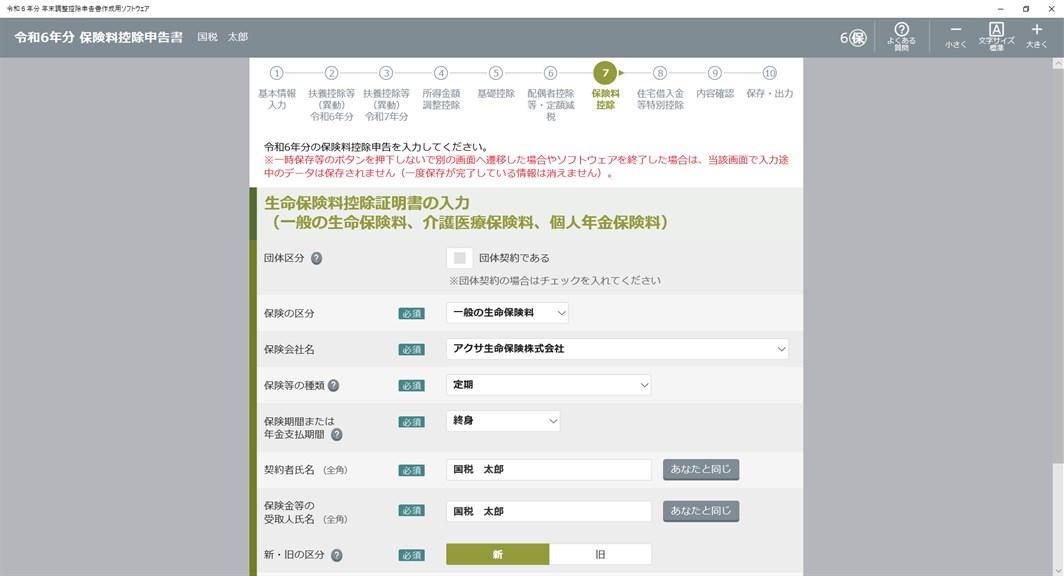This screenshot has height=576, width=1064.
Task: Click あなたと同じ button for 契約者氏名
Action: [x=701, y=469]
